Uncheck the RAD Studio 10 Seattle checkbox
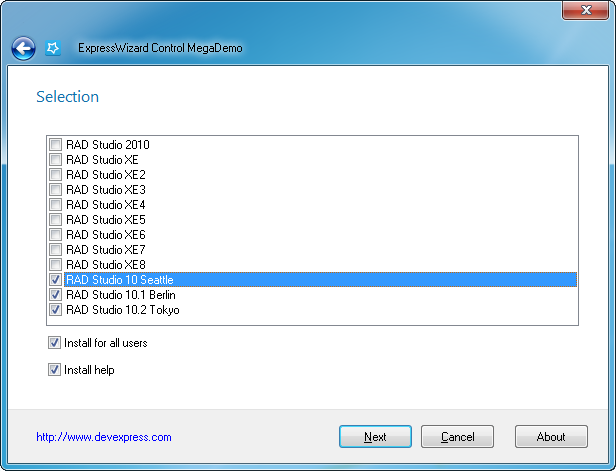This screenshot has width=616, height=471. 55,280
